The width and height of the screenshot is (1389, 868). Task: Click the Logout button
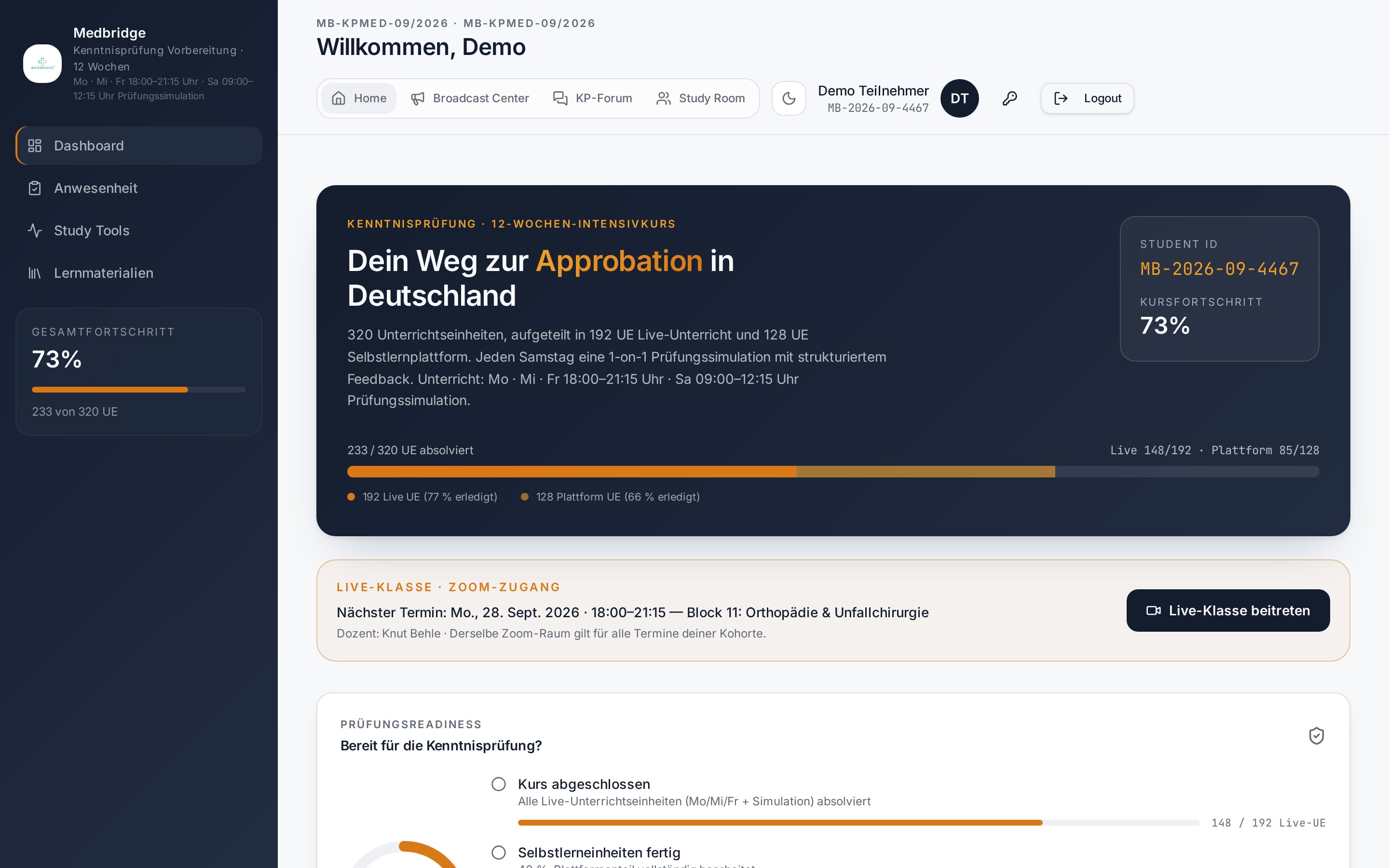(1087, 98)
